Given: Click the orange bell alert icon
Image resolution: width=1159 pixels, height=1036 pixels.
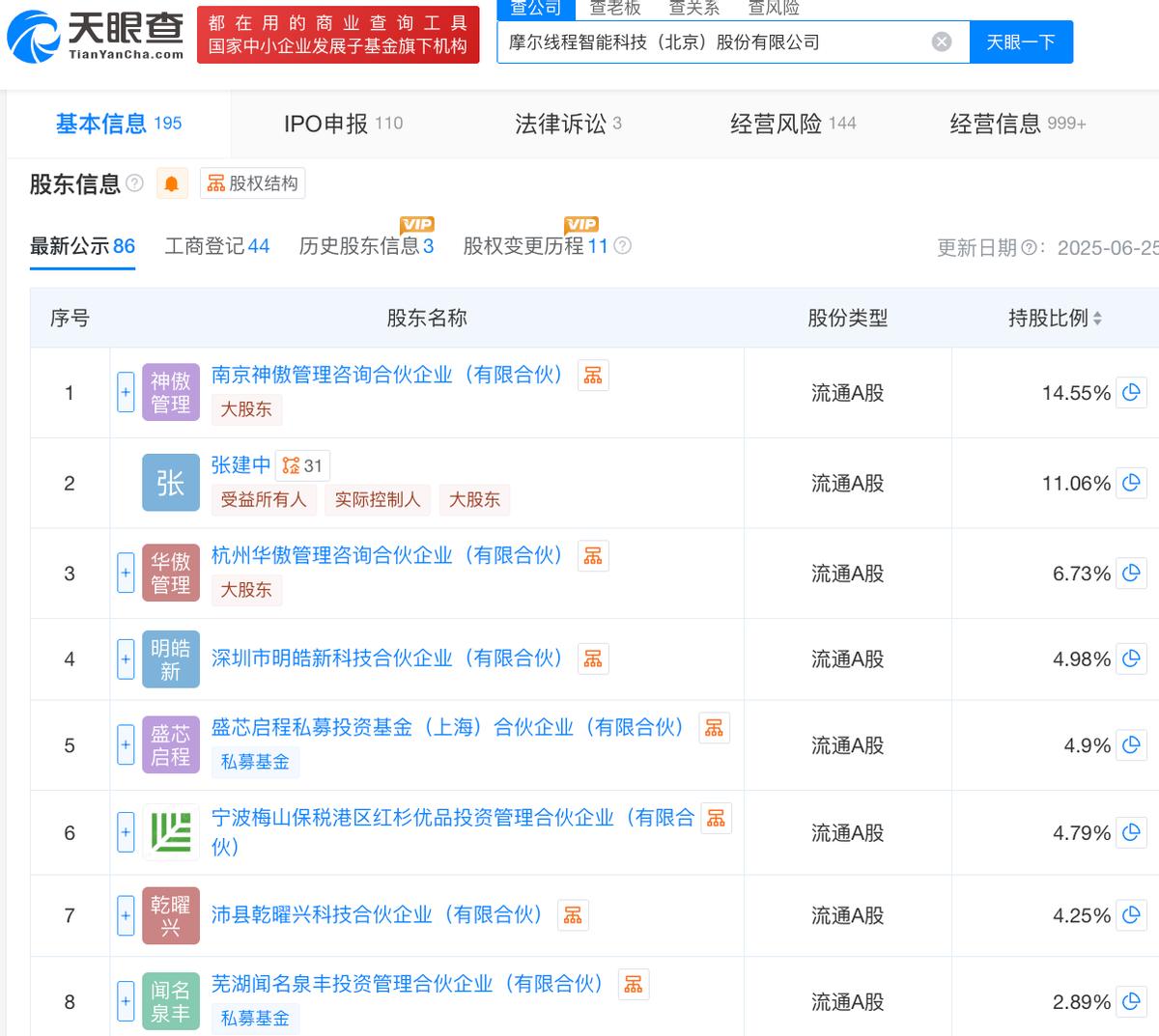Looking at the screenshot, I should (171, 183).
